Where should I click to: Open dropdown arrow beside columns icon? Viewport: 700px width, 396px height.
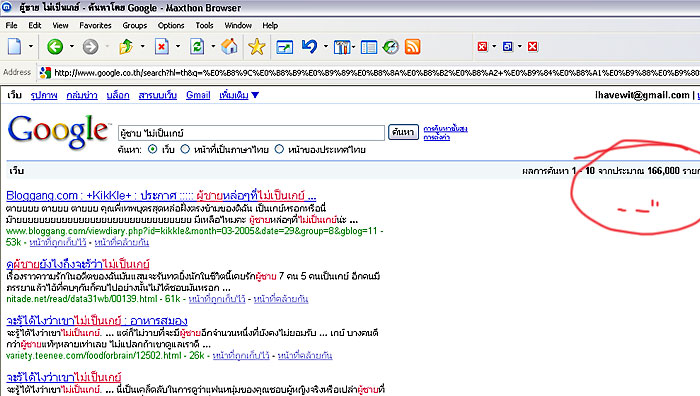coord(354,46)
